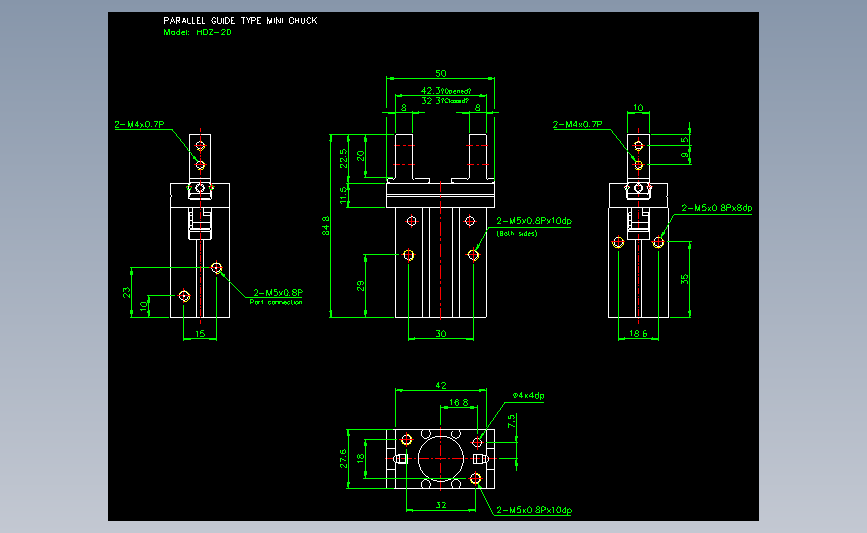Click the '20' finger height dimension
This screenshot has height=533, width=867.
pos(361,156)
